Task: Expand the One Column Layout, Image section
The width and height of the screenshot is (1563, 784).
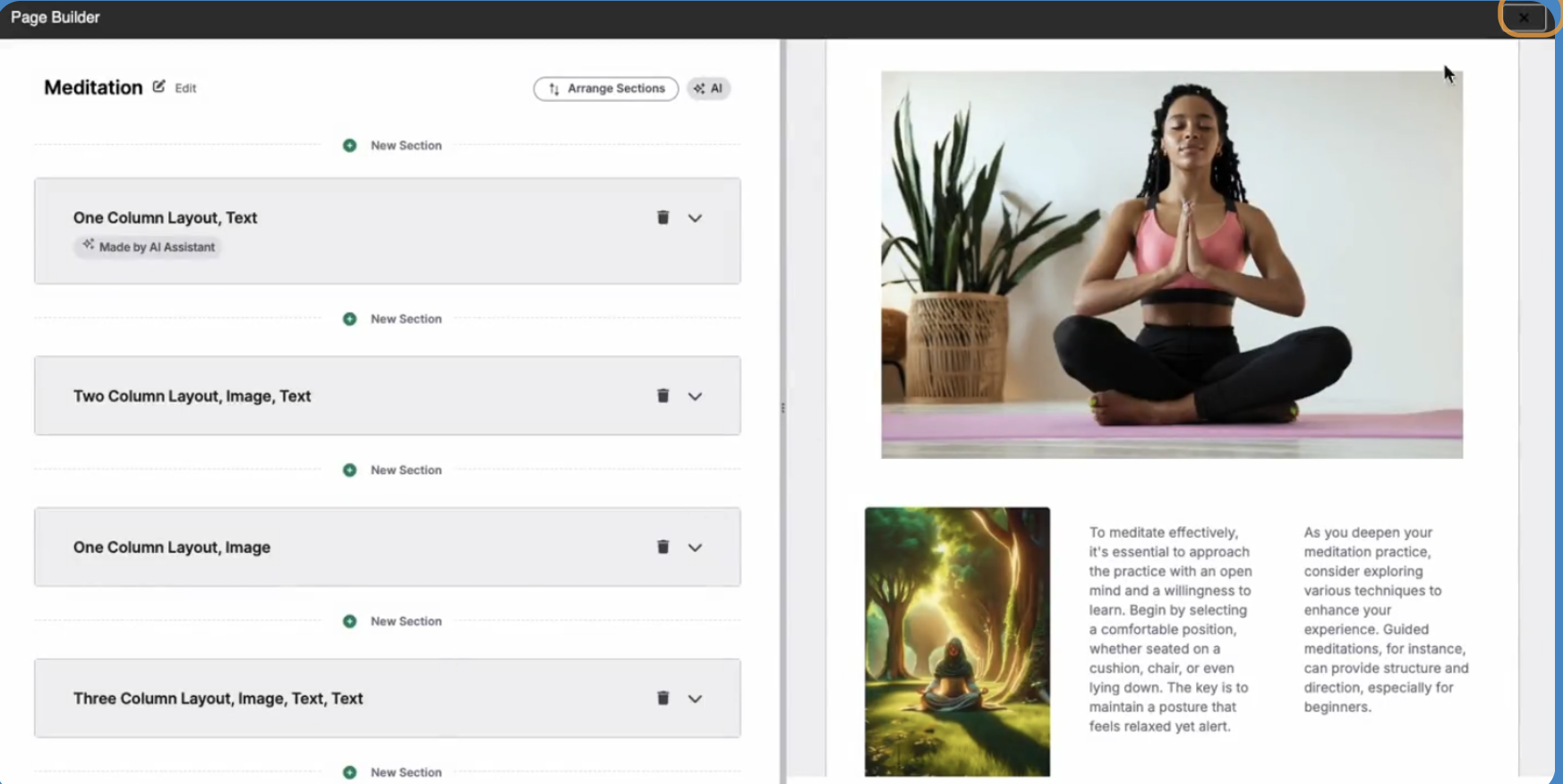Action: click(x=695, y=548)
